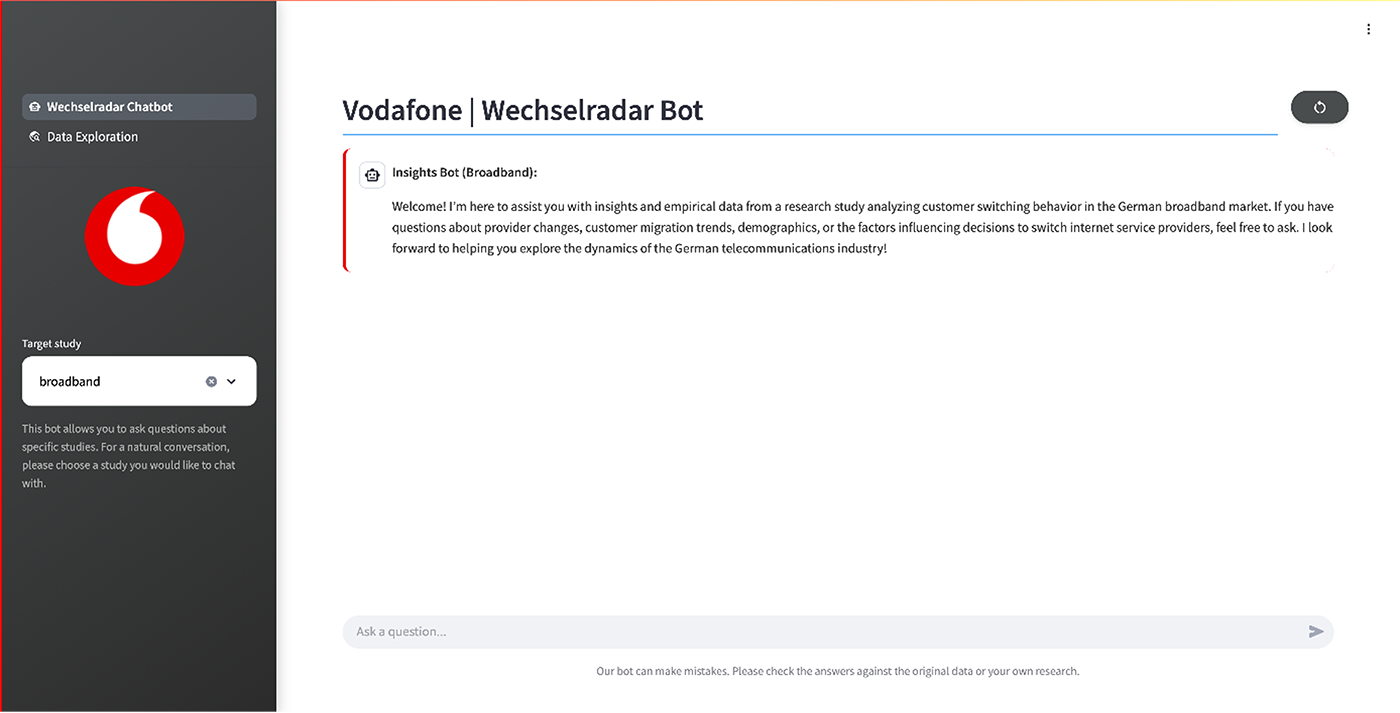Expand the Target study dropdown arrow
The image size is (1400, 713).
pos(231,381)
